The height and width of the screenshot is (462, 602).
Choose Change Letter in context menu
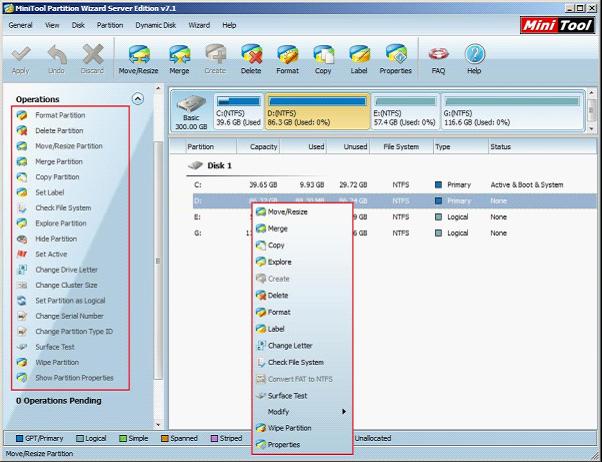coord(303,346)
